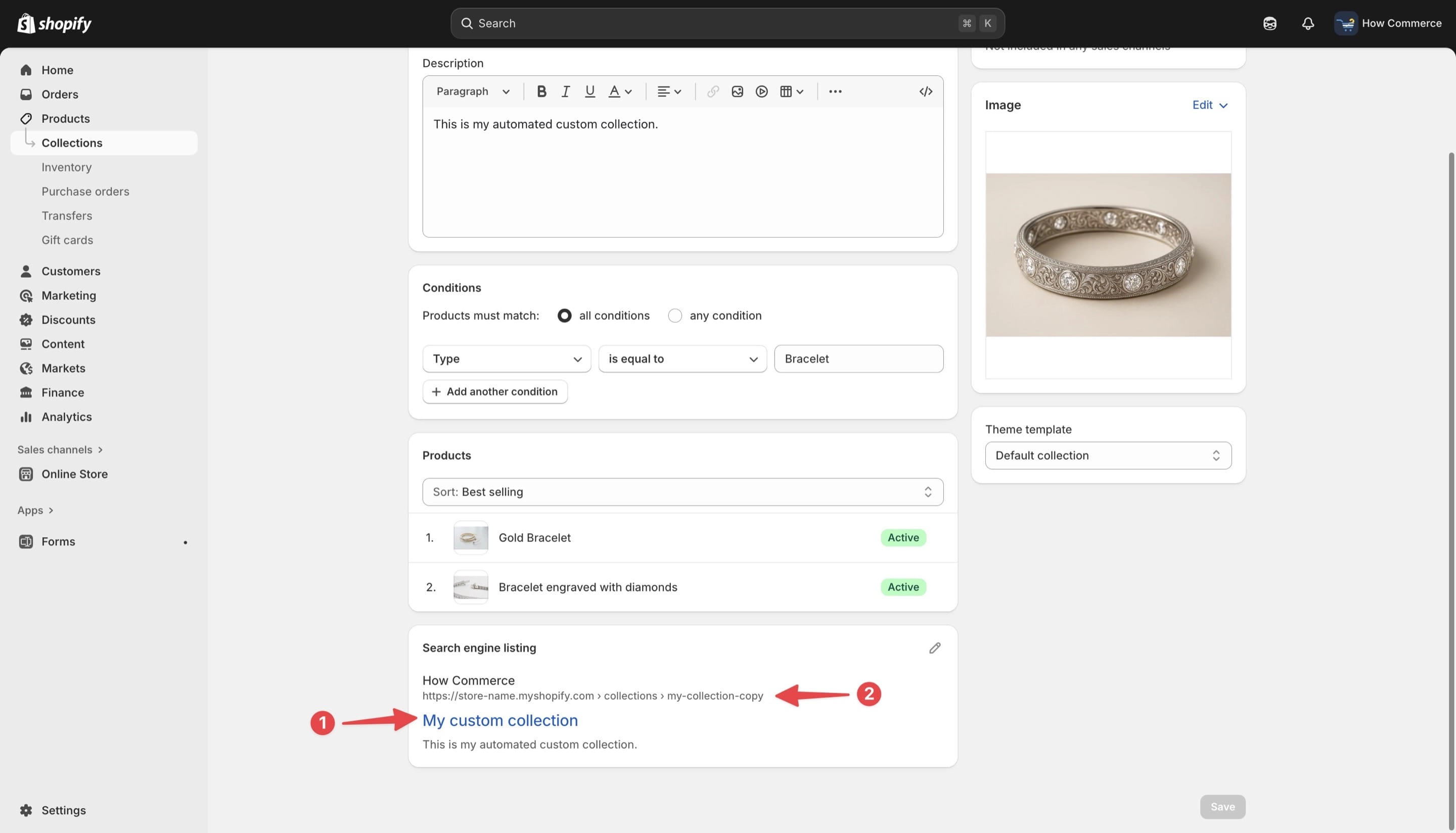Open the 'is equal to' operator dropdown
The image size is (1456, 833).
[x=682, y=359]
